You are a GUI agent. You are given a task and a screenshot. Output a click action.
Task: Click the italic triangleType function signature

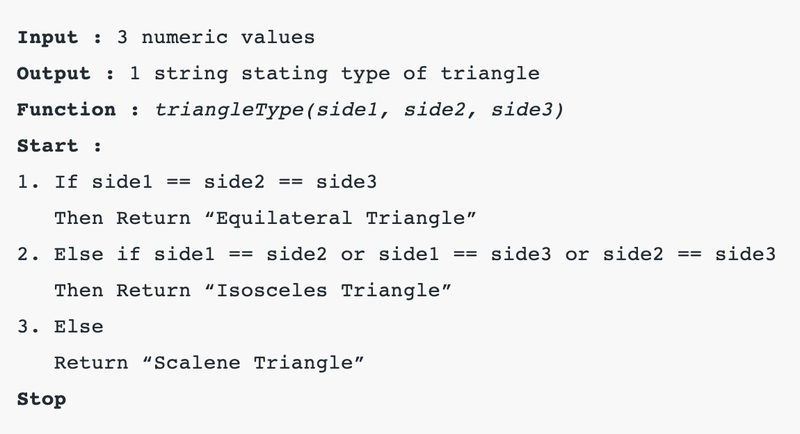click(359, 111)
